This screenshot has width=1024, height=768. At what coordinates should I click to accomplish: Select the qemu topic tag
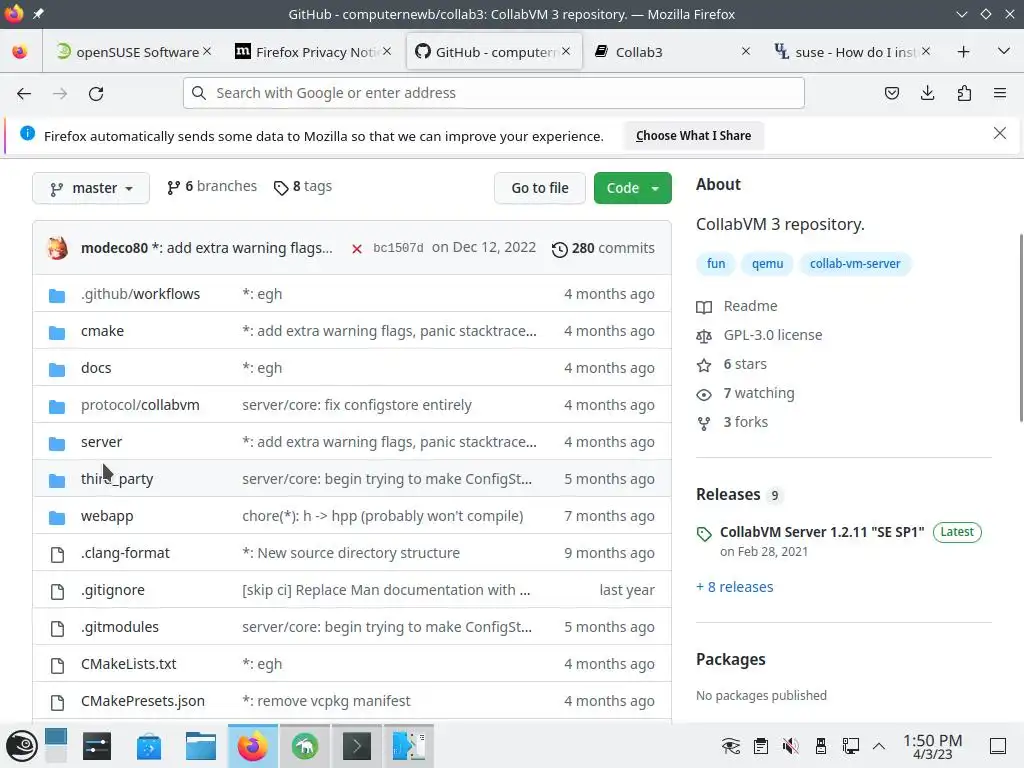point(767,264)
